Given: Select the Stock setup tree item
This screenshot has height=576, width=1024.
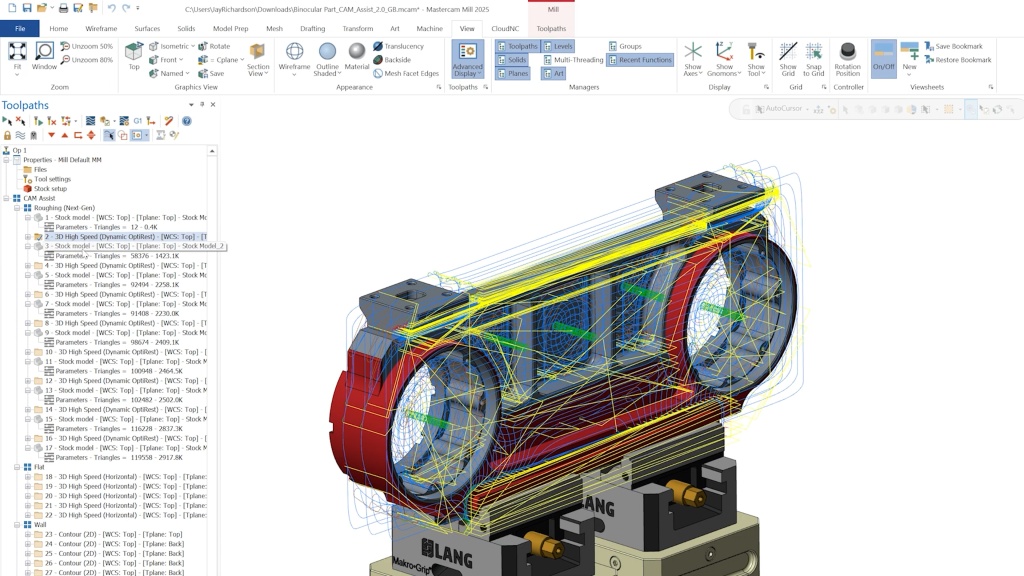Looking at the screenshot, I should point(50,188).
